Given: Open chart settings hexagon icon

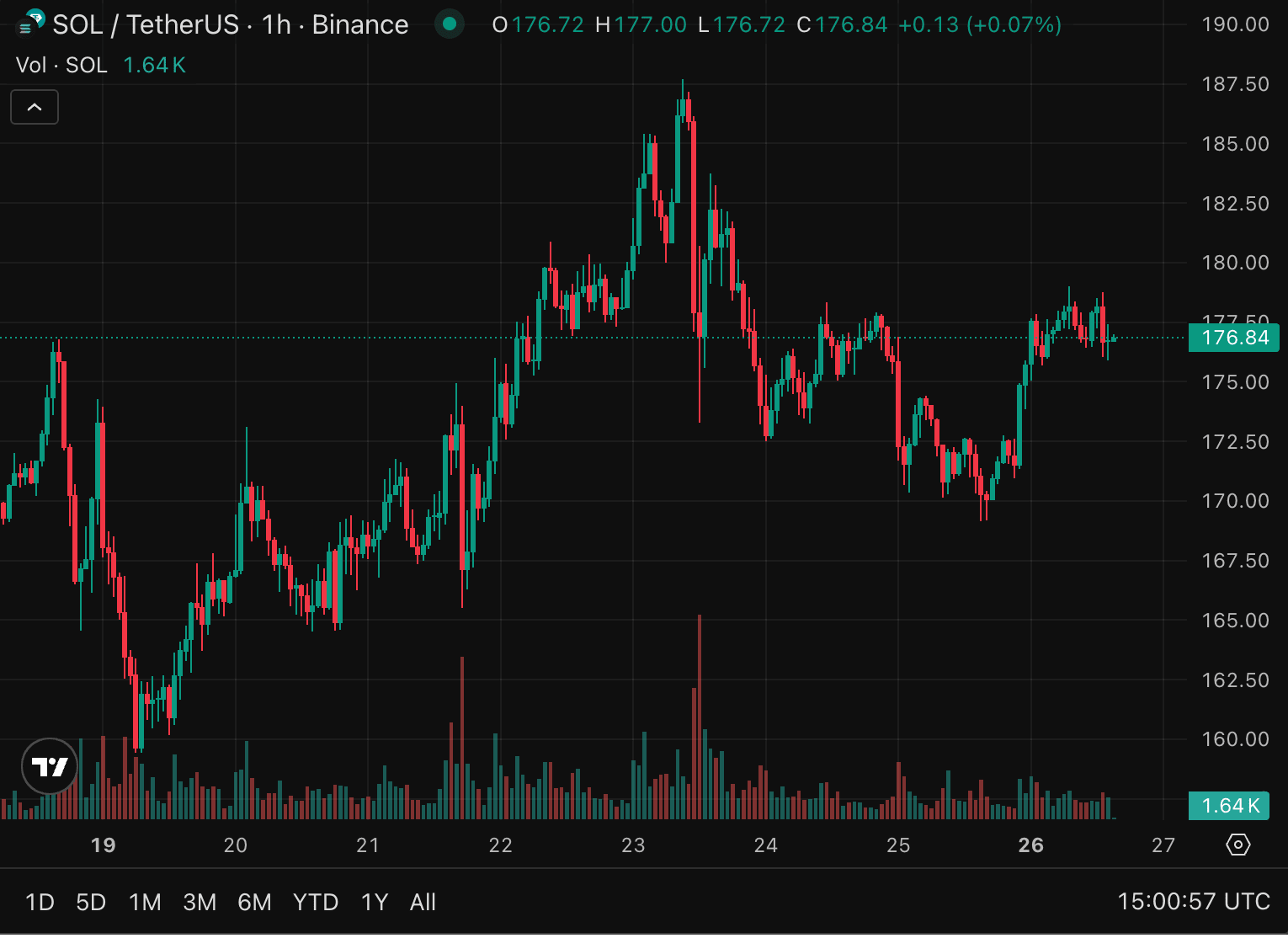Looking at the screenshot, I should (1238, 845).
